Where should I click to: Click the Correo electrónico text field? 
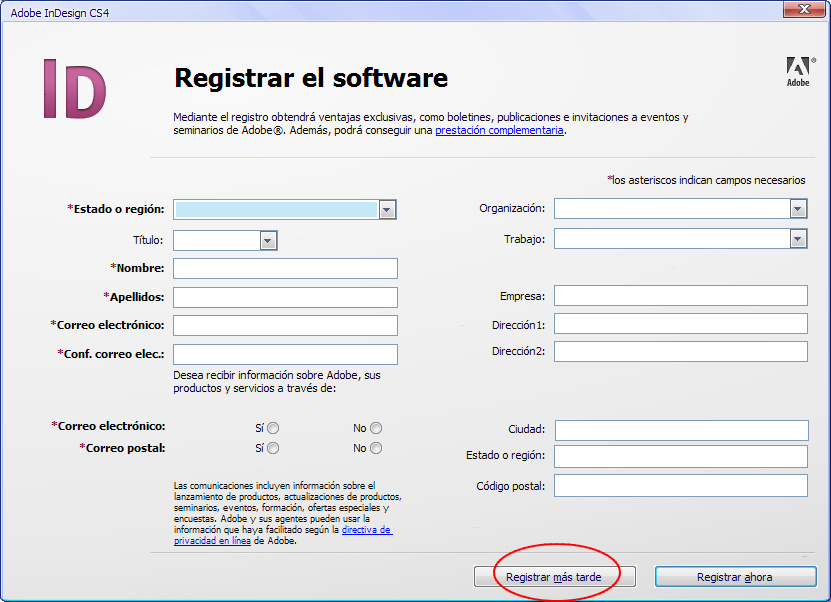point(285,325)
